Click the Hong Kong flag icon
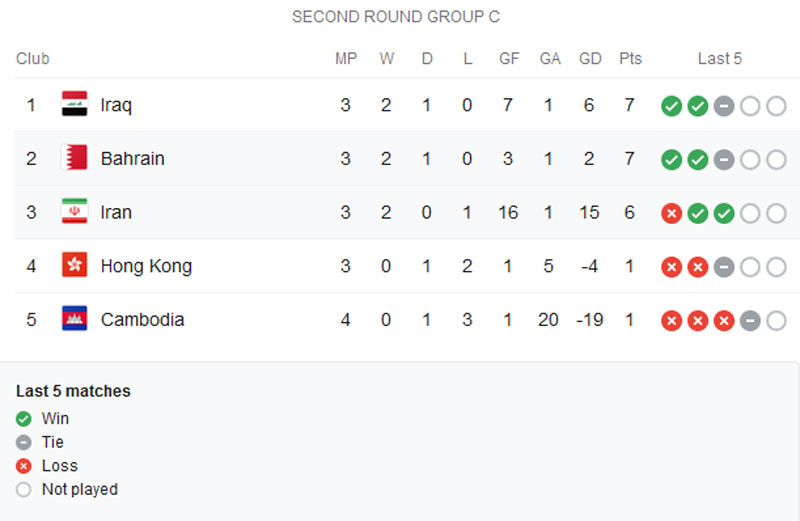 coord(74,265)
